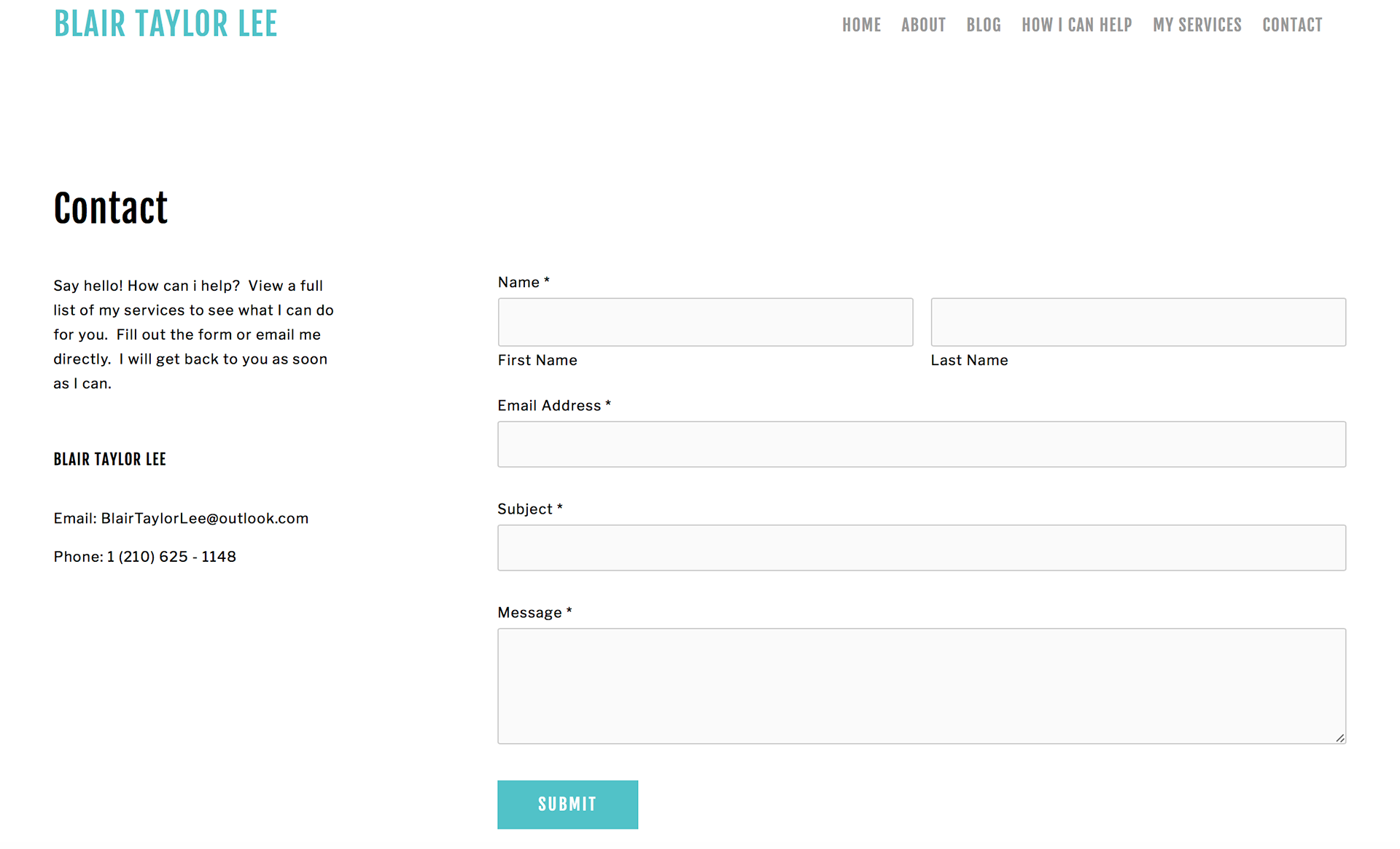Click the BlairTaylorLee@outlook.com email address
The width and height of the screenshot is (1400, 849).
(x=205, y=518)
